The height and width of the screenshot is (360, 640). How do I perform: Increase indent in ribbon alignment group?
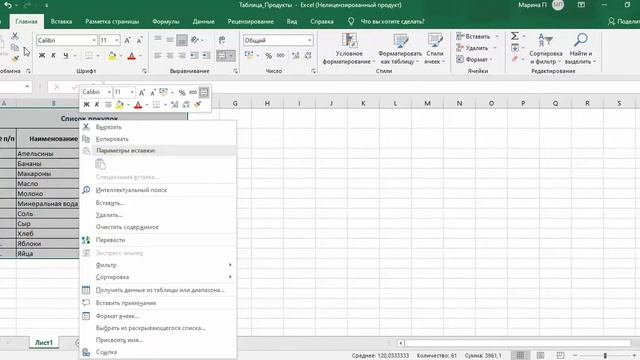(x=207, y=56)
